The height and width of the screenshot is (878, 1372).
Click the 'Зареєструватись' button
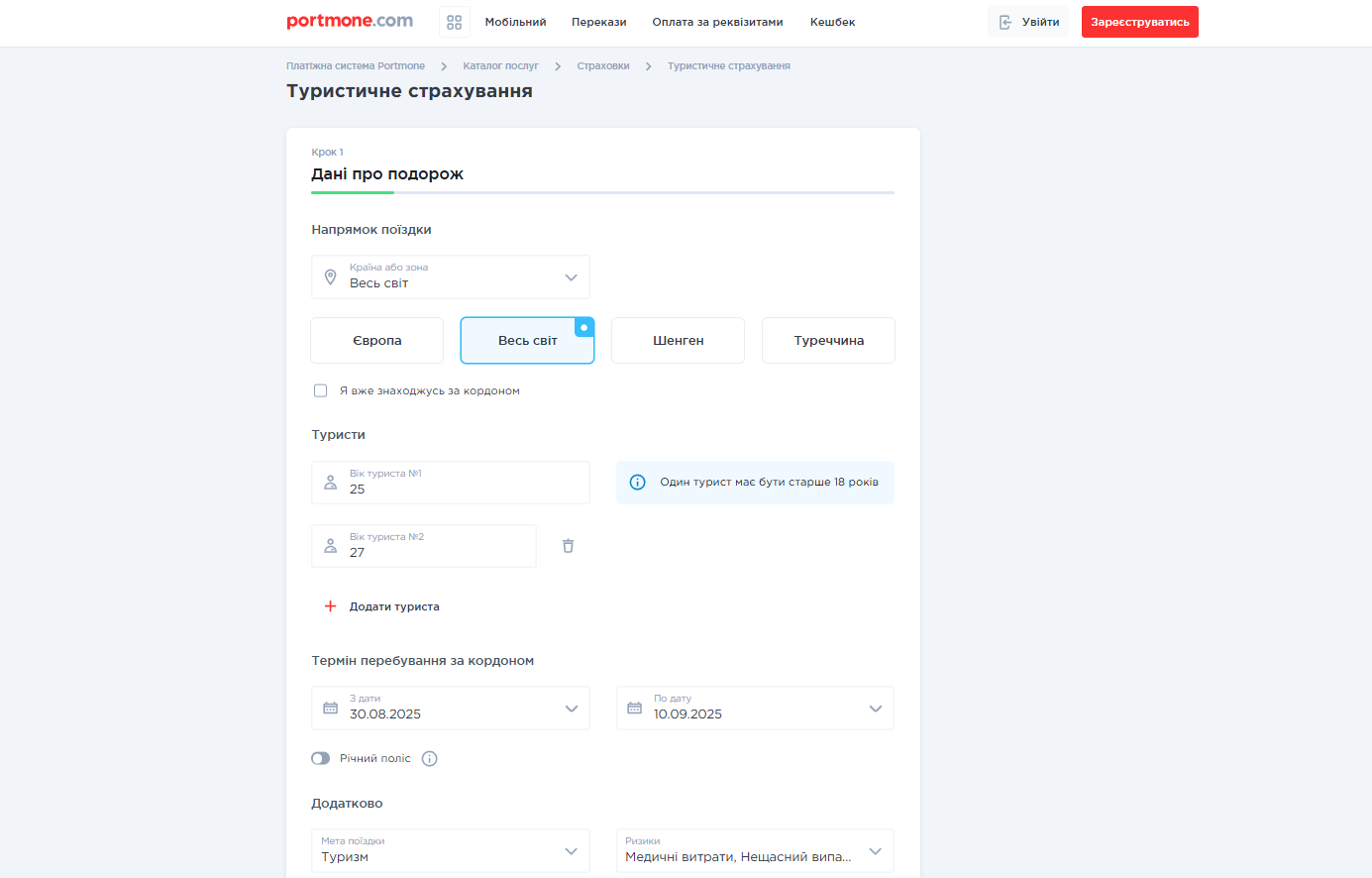tap(1139, 22)
